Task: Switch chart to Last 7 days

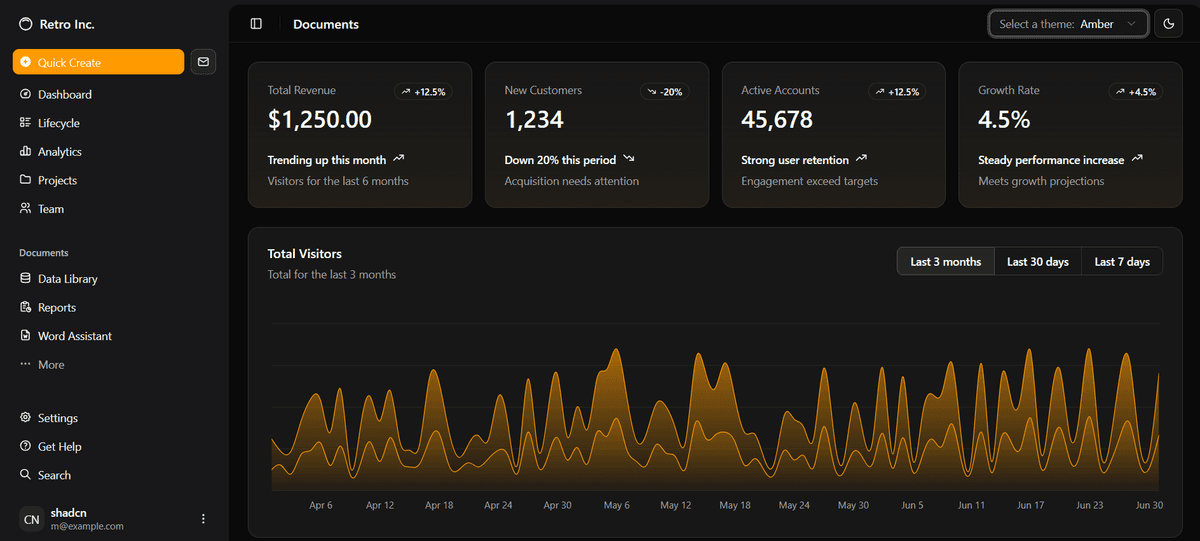Action: click(x=1122, y=262)
